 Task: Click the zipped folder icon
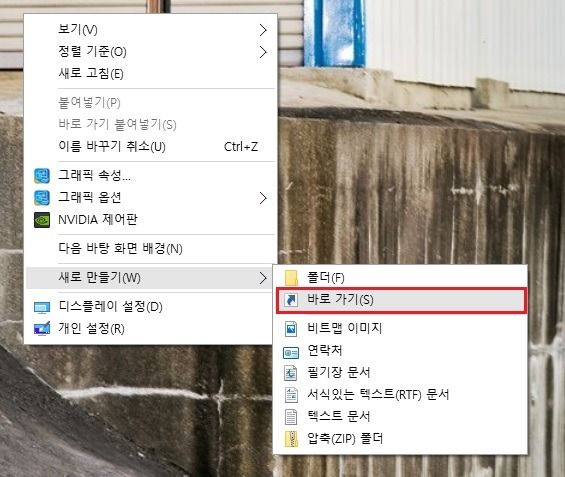[291, 439]
